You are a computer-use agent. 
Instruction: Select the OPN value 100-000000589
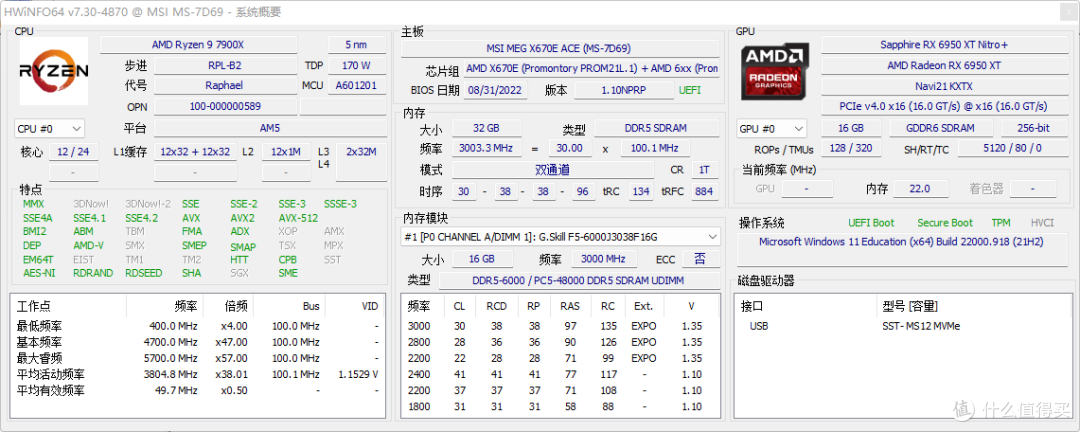coord(225,107)
